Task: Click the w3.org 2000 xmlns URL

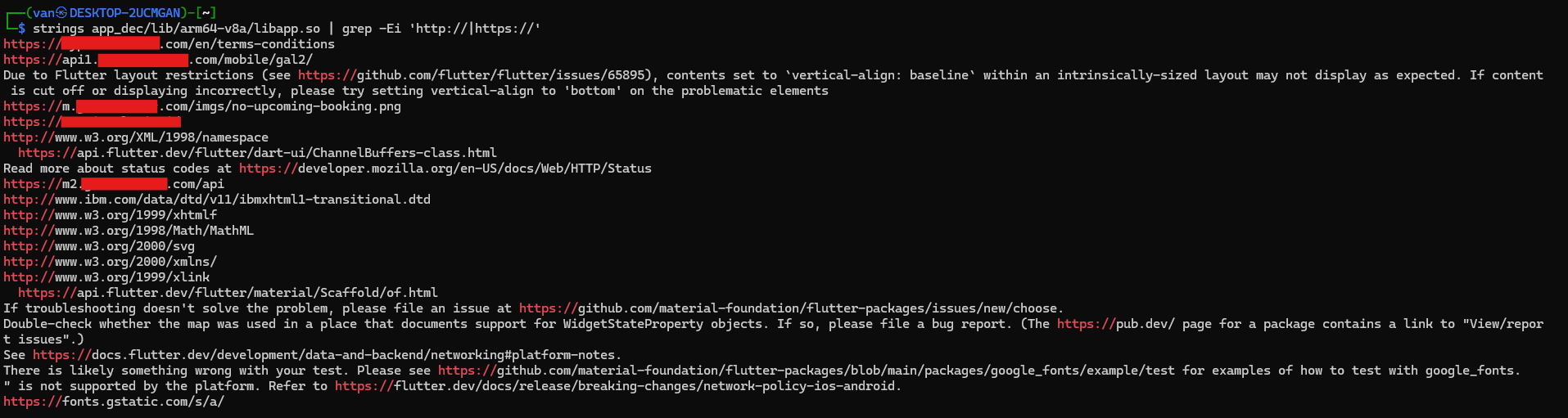Action: pos(111,262)
